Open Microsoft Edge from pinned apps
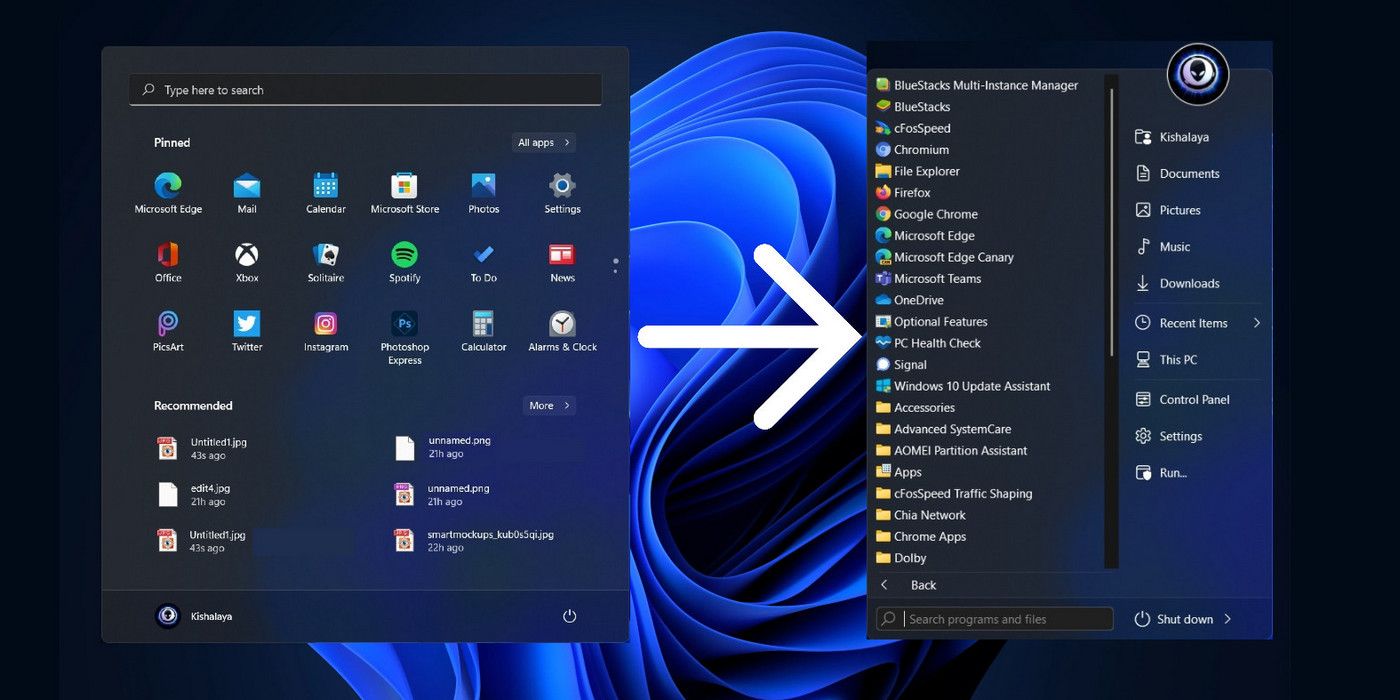Image resolution: width=1400 pixels, height=700 pixels. click(x=168, y=187)
